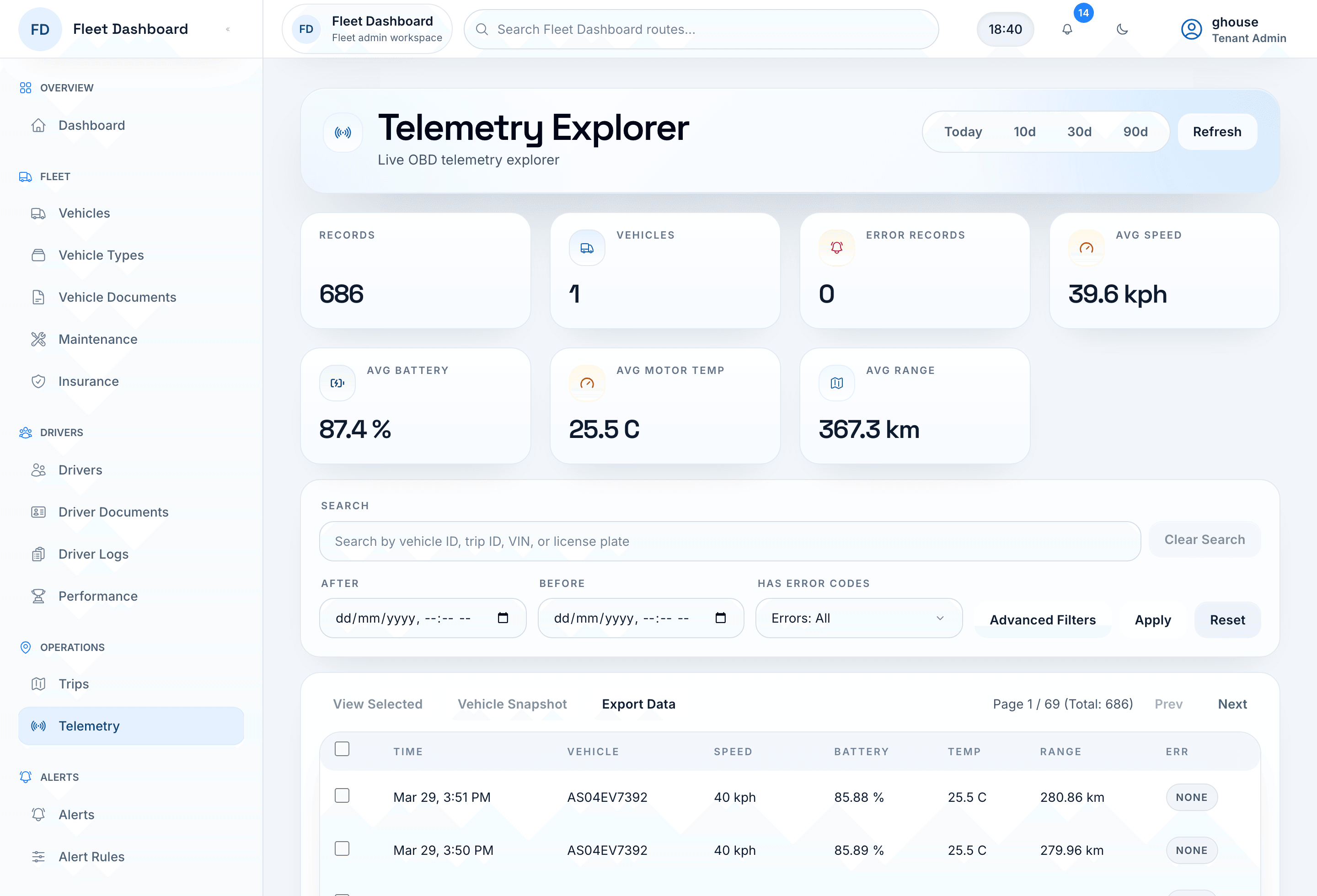Open the Before date picker calendar icon
This screenshot has width=1317, height=896.
[x=720, y=617]
